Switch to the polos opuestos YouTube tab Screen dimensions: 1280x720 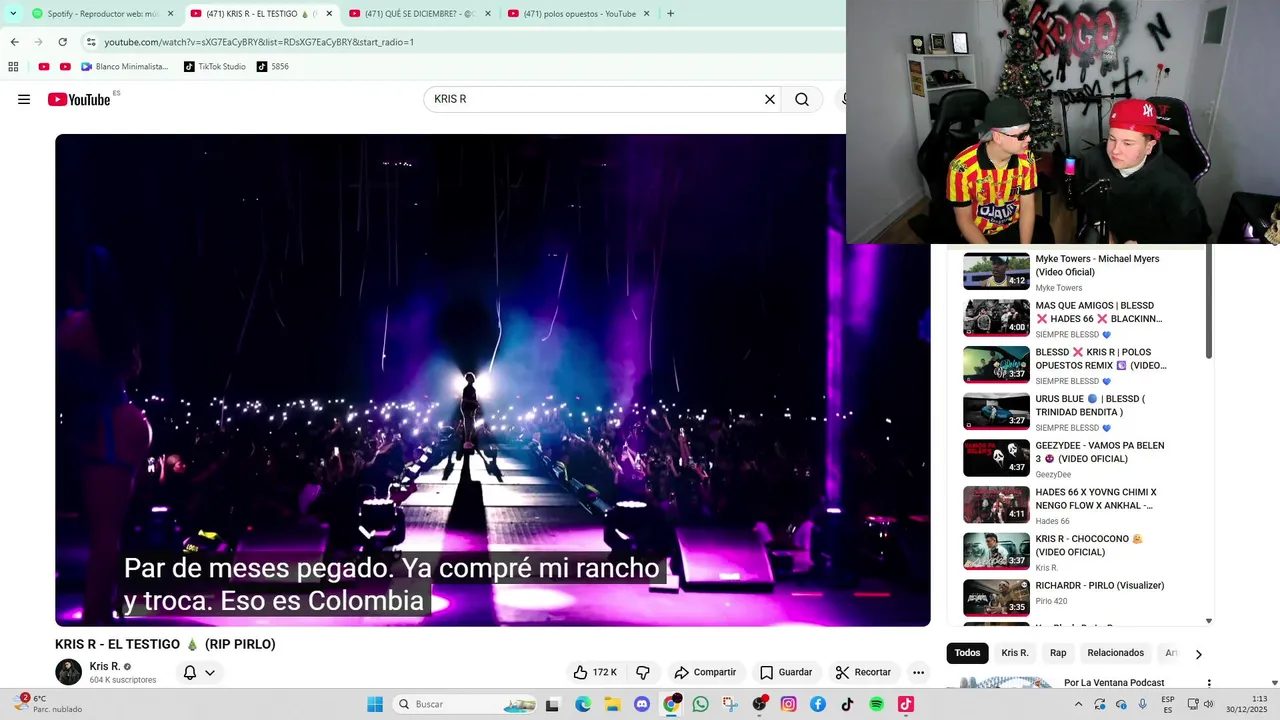(x=578, y=14)
